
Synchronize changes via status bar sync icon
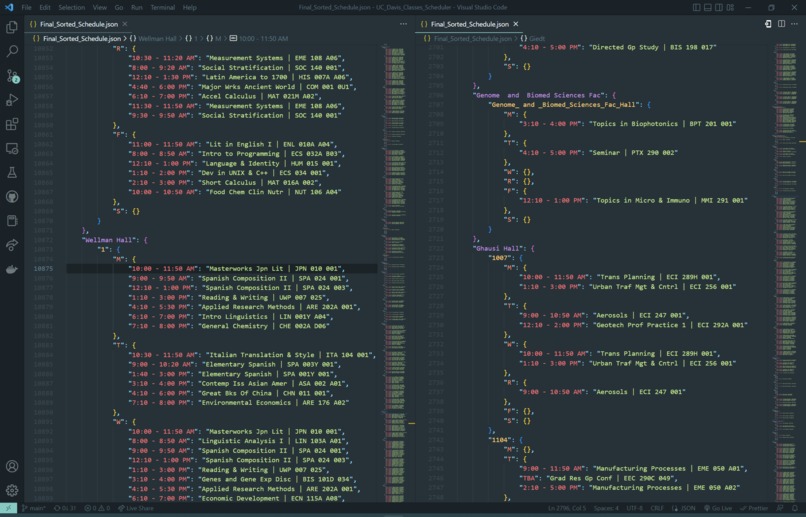click(65, 508)
